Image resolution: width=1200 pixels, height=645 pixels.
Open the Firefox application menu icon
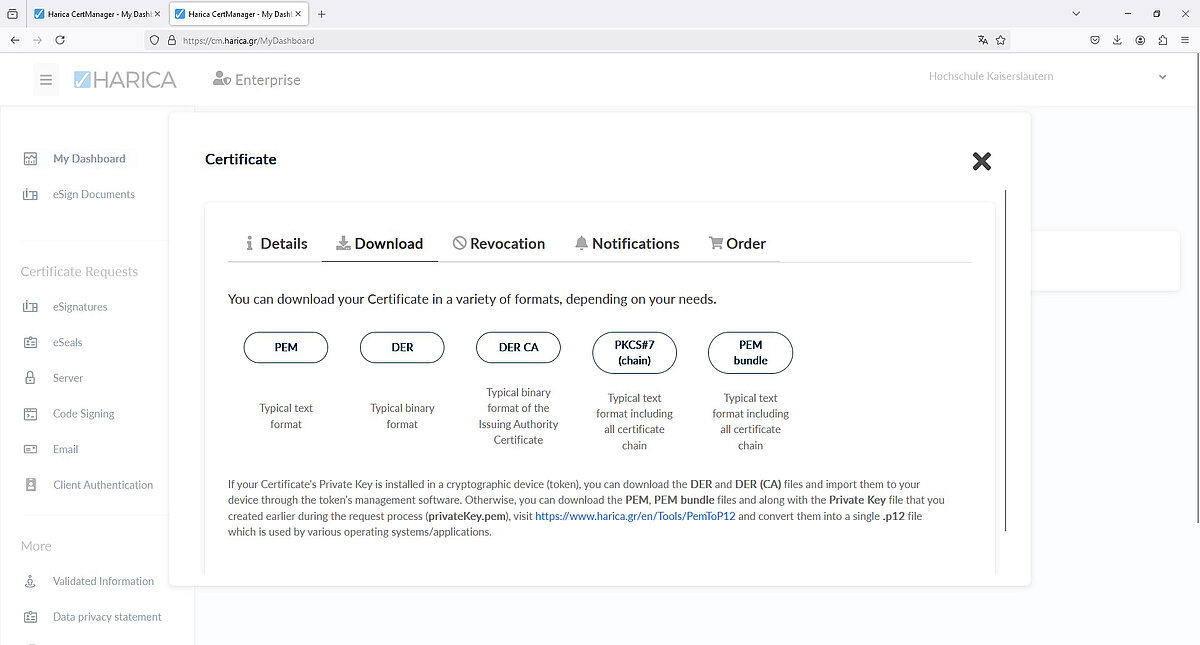tap(1185, 40)
